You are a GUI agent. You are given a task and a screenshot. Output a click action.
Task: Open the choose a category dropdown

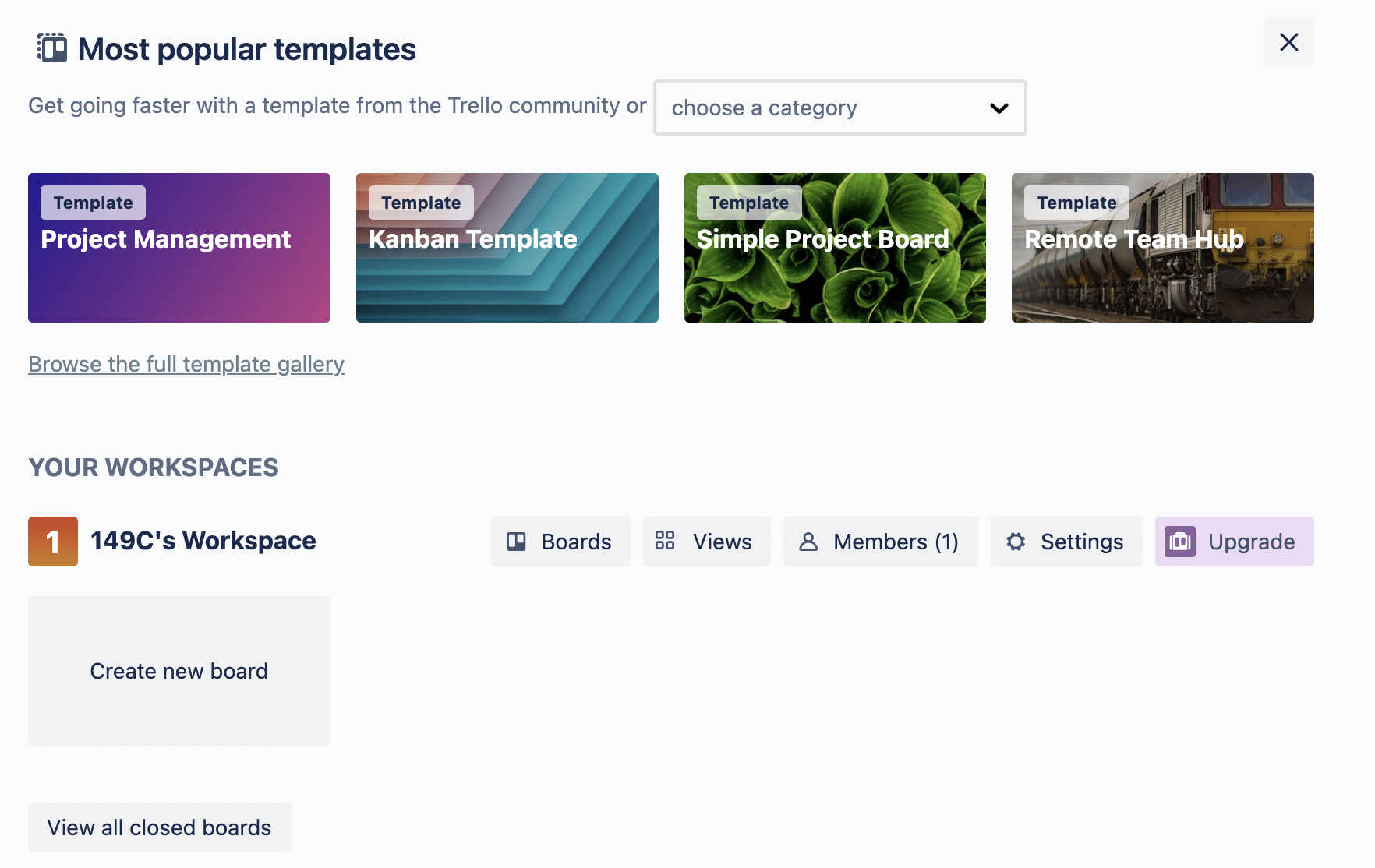[839, 108]
